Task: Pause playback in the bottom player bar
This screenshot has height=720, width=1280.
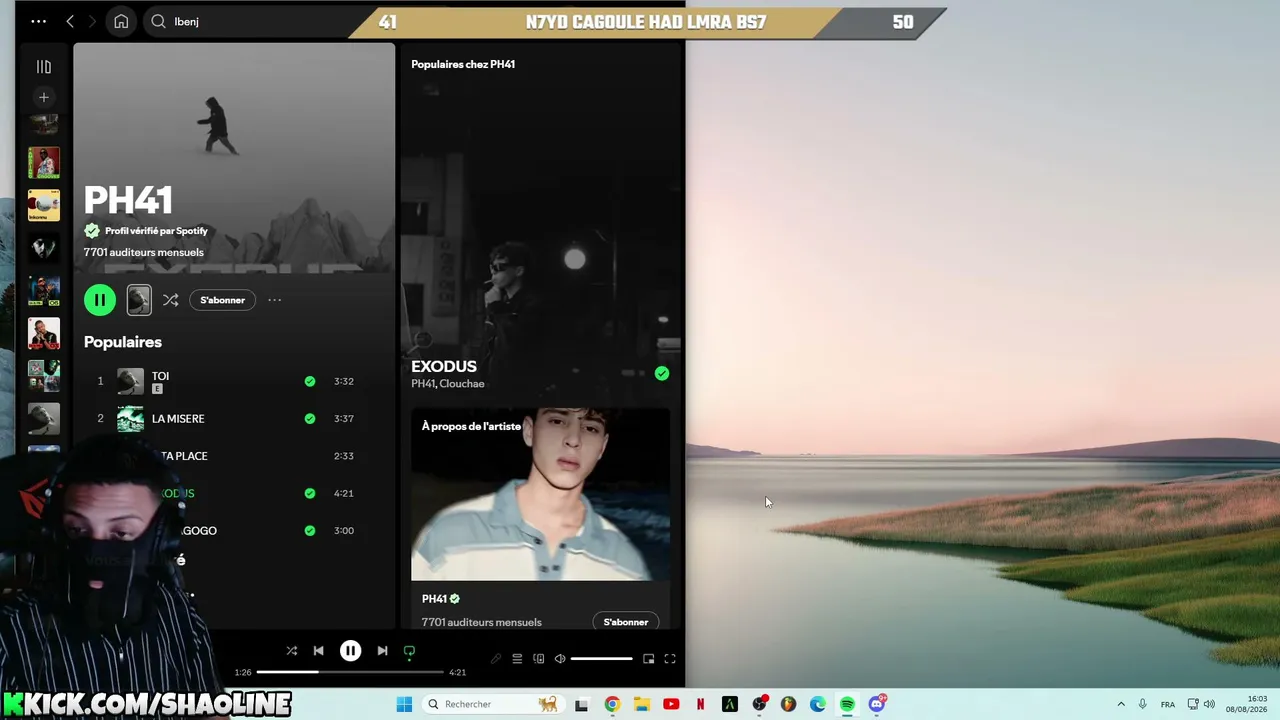Action: (x=350, y=651)
